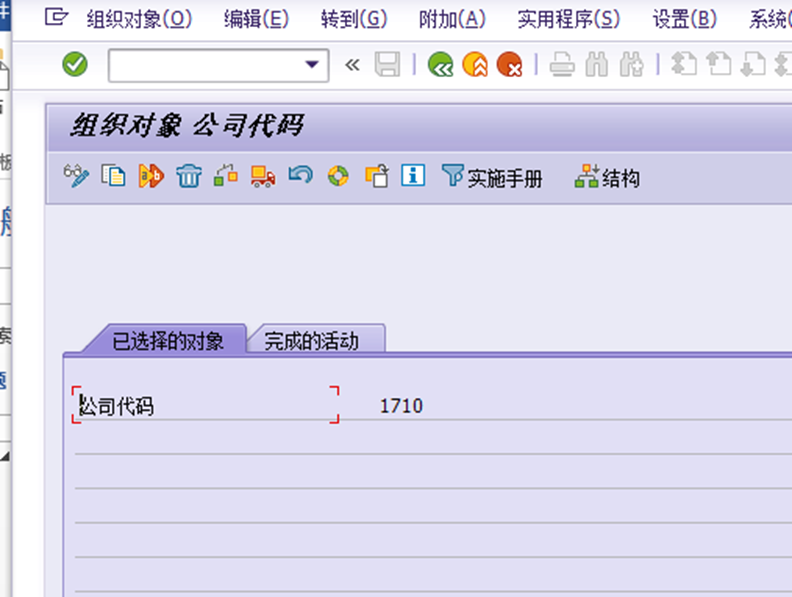Click the green Back icon
The width and height of the screenshot is (792, 597).
pyautogui.click(x=440, y=65)
